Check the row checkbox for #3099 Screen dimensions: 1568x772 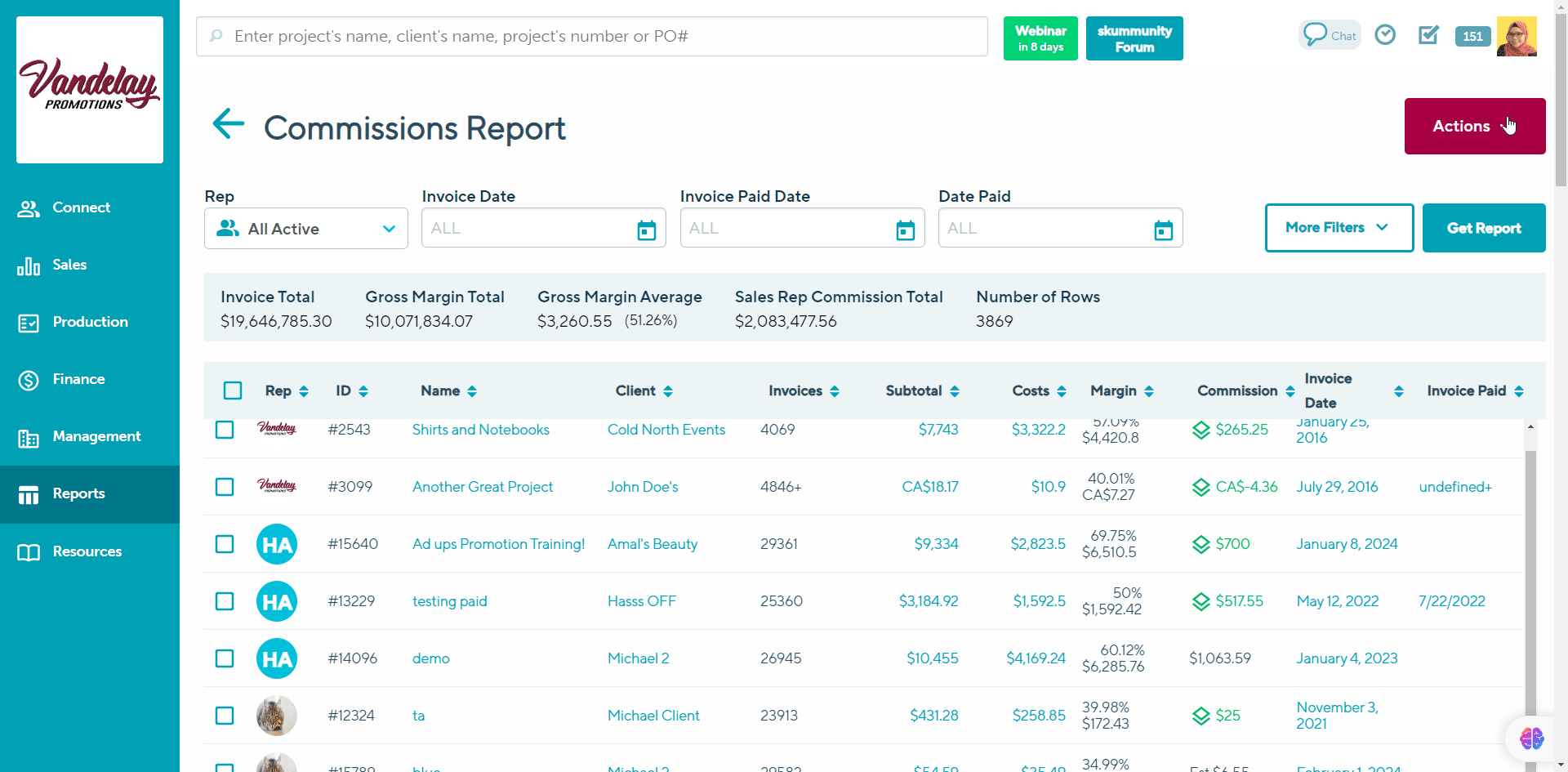click(225, 487)
